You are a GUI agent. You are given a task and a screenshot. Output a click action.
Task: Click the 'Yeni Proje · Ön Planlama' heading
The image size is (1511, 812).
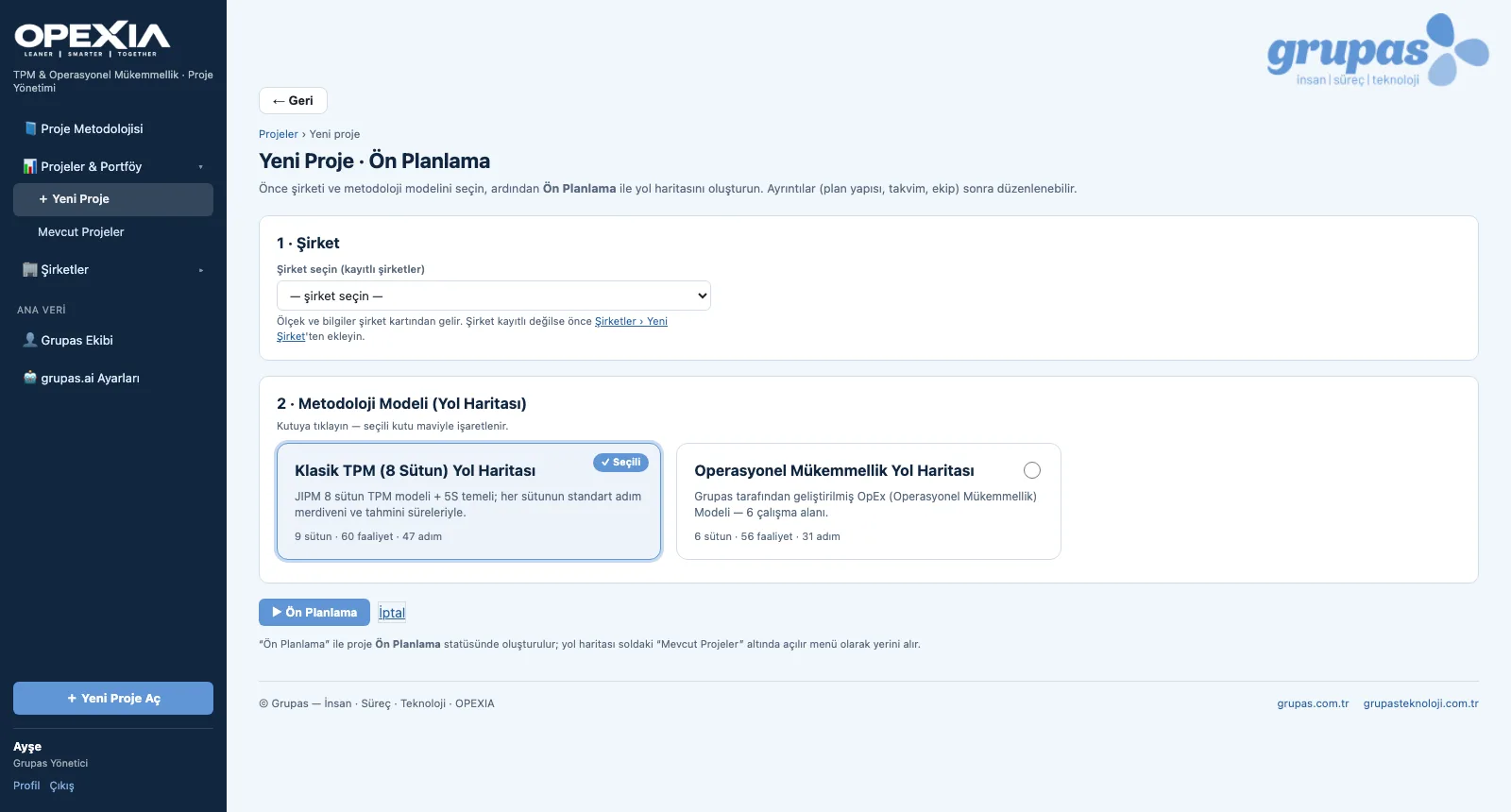[x=375, y=161]
